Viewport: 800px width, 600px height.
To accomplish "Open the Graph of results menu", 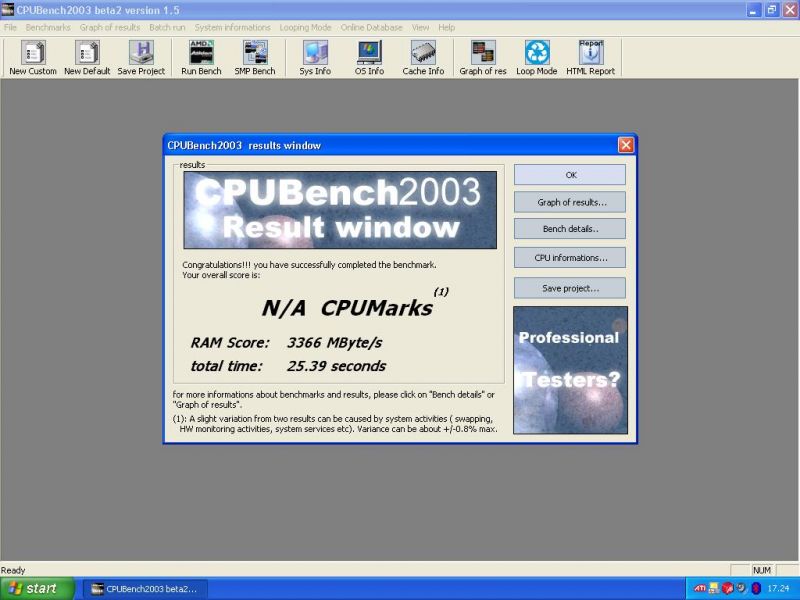I will point(110,28).
